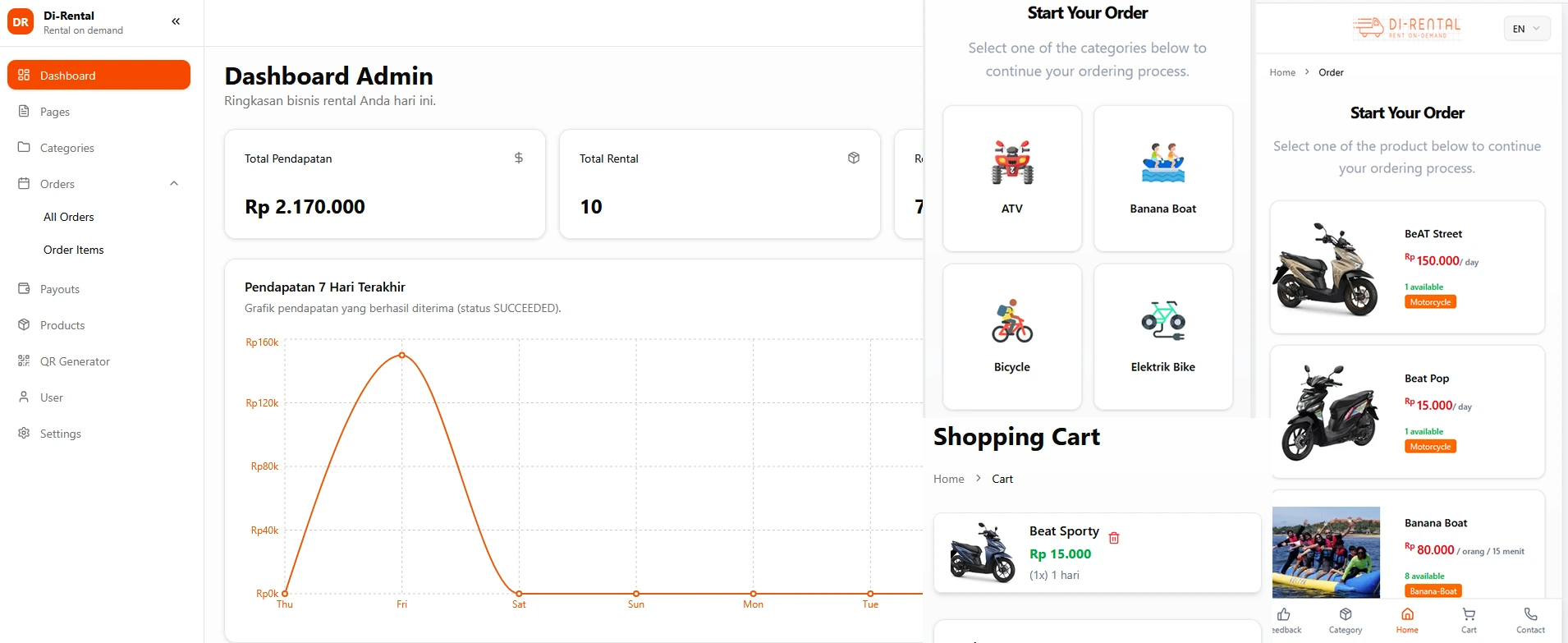1568x643 pixels.
Task: Open Contact in bottom navigation bar
Action: point(1530,620)
